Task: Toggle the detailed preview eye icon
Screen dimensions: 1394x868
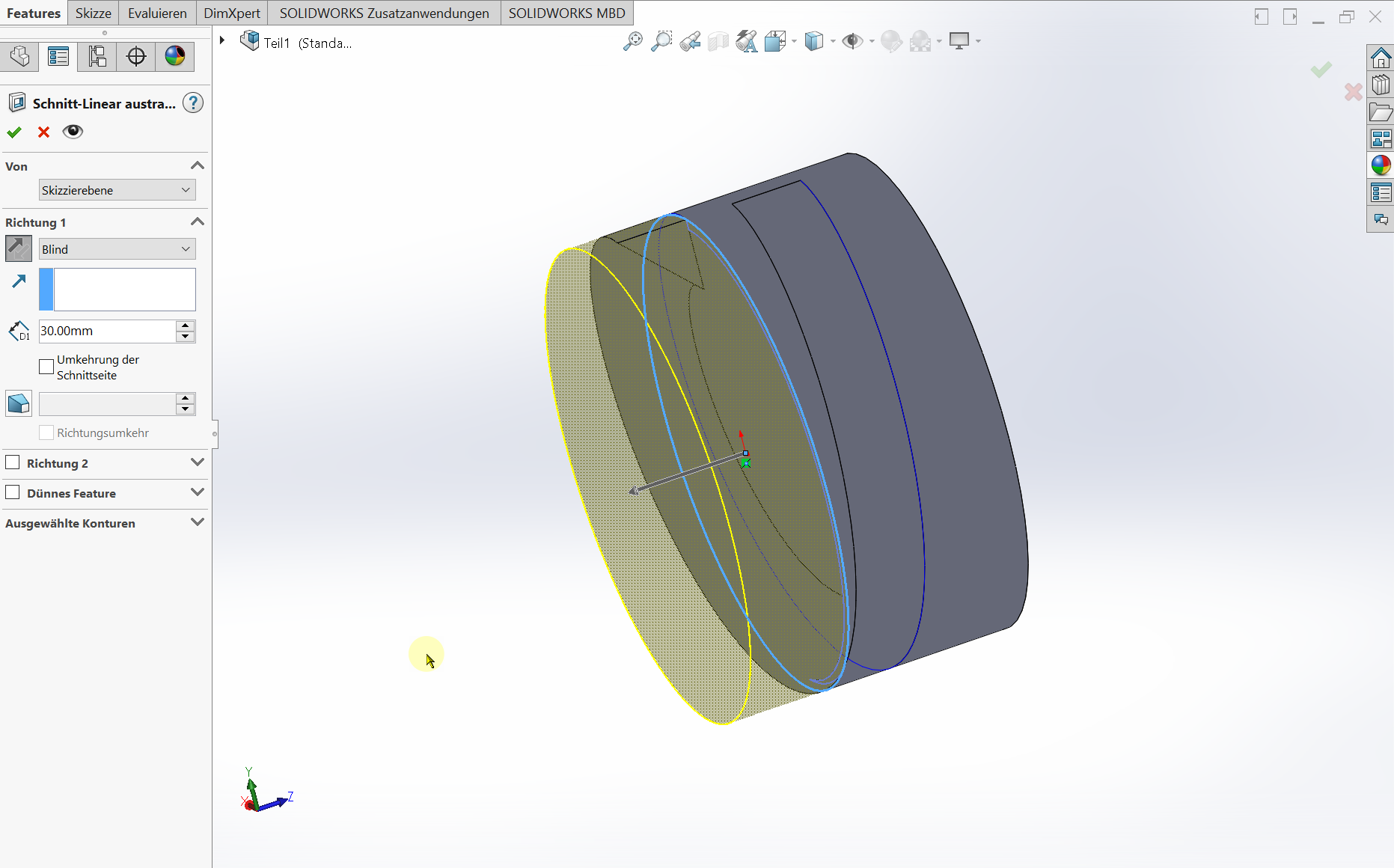Action: [x=73, y=132]
